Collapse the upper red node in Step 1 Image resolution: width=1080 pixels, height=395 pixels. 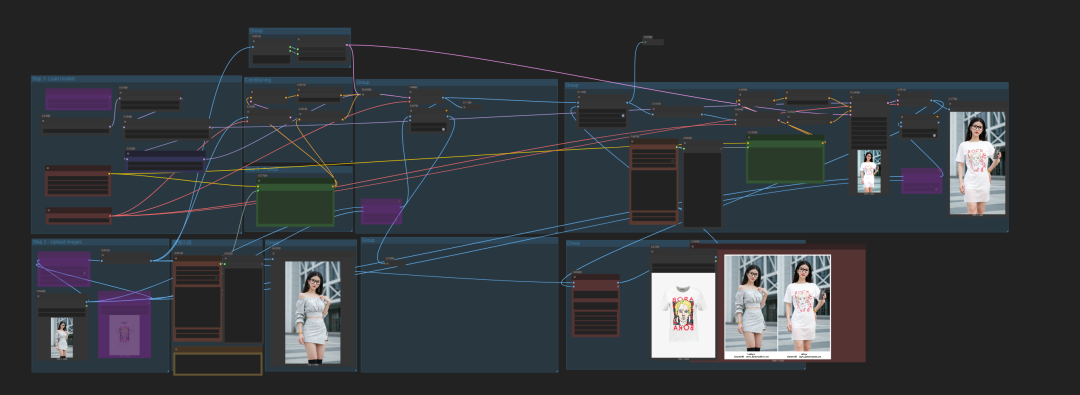(48, 168)
